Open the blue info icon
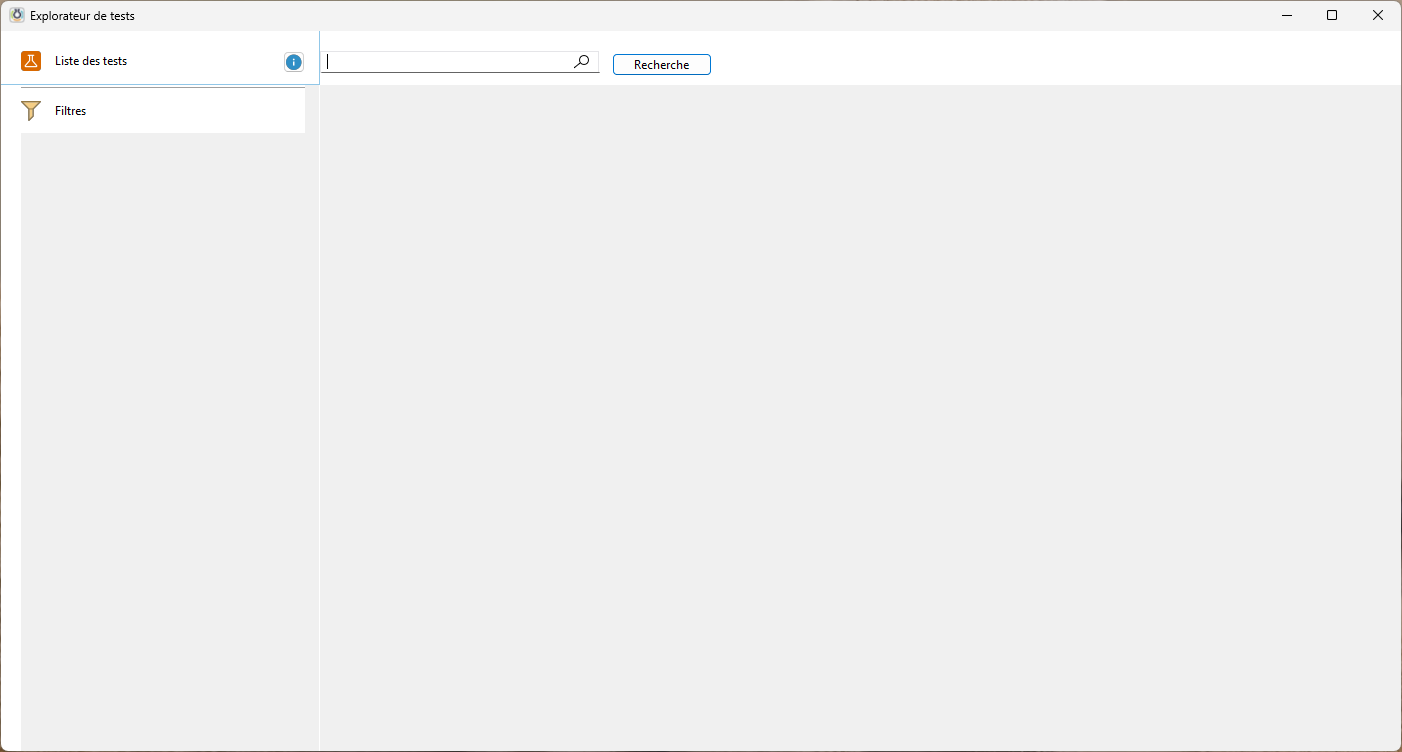Image resolution: width=1402 pixels, height=752 pixels. (x=293, y=62)
